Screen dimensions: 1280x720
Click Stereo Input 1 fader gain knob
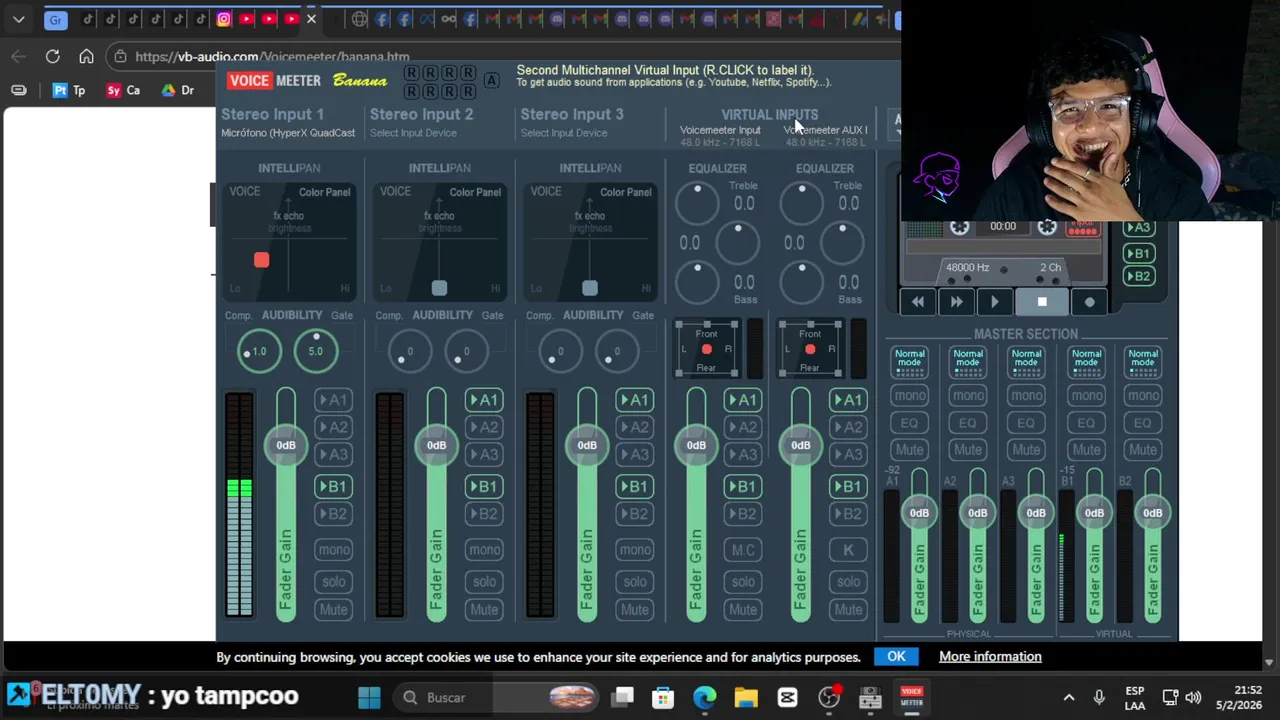(286, 445)
